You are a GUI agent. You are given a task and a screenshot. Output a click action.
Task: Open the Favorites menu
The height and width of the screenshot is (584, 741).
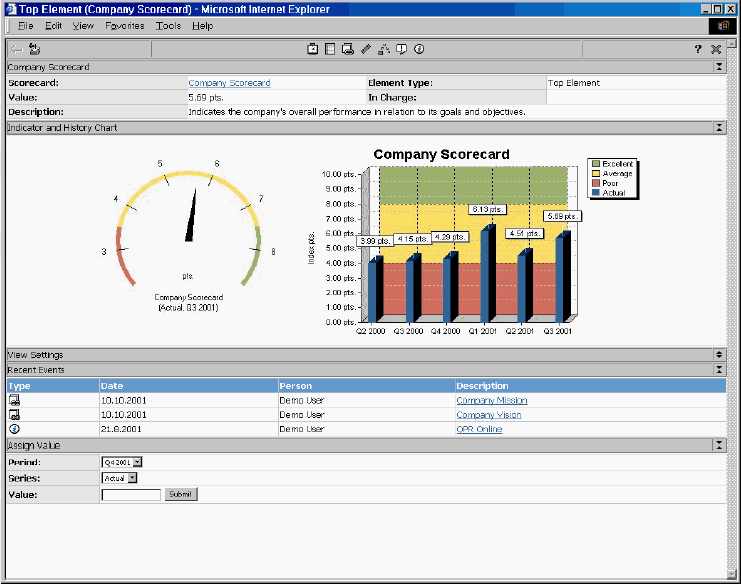click(x=124, y=25)
